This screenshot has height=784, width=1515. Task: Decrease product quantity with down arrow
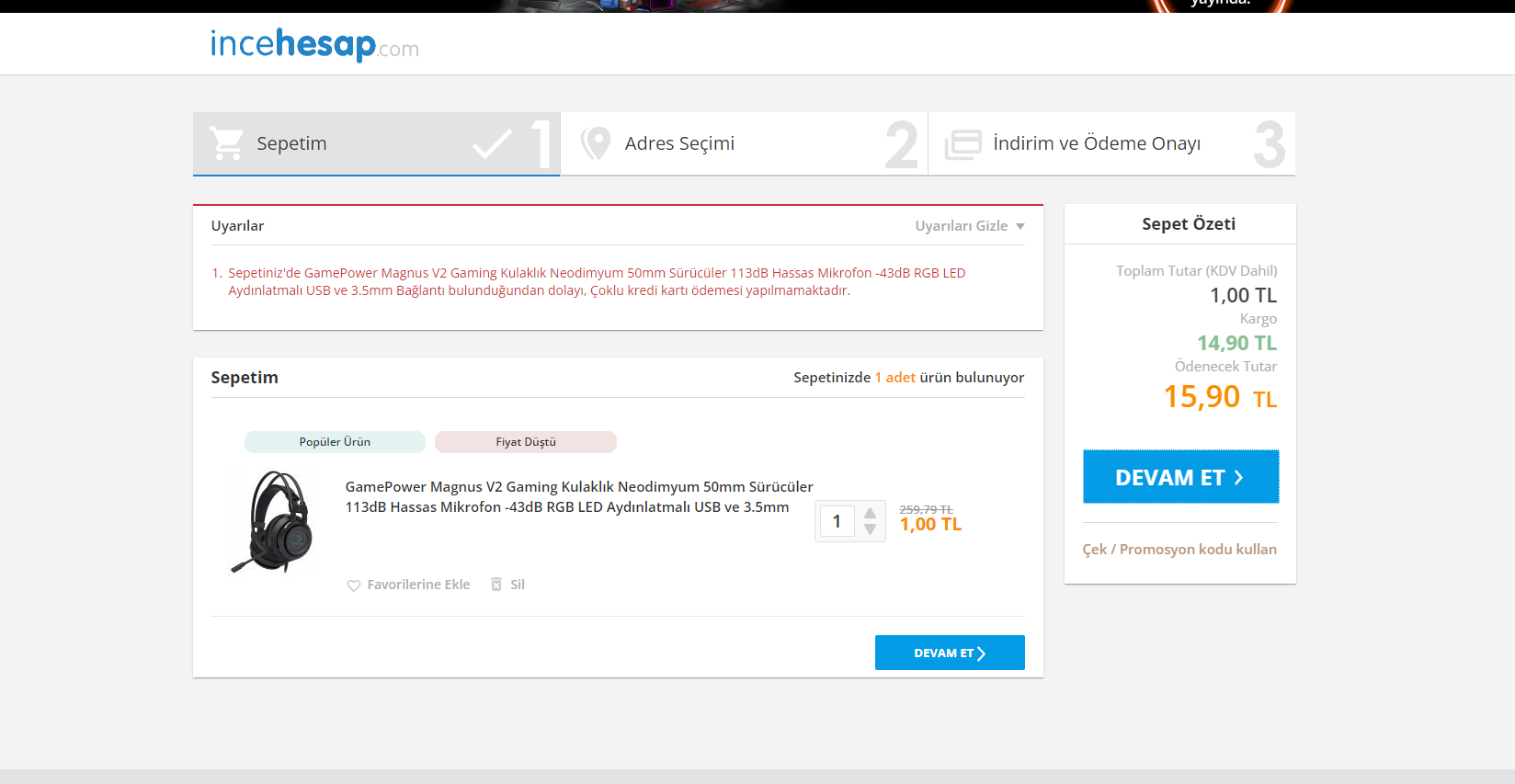870,529
